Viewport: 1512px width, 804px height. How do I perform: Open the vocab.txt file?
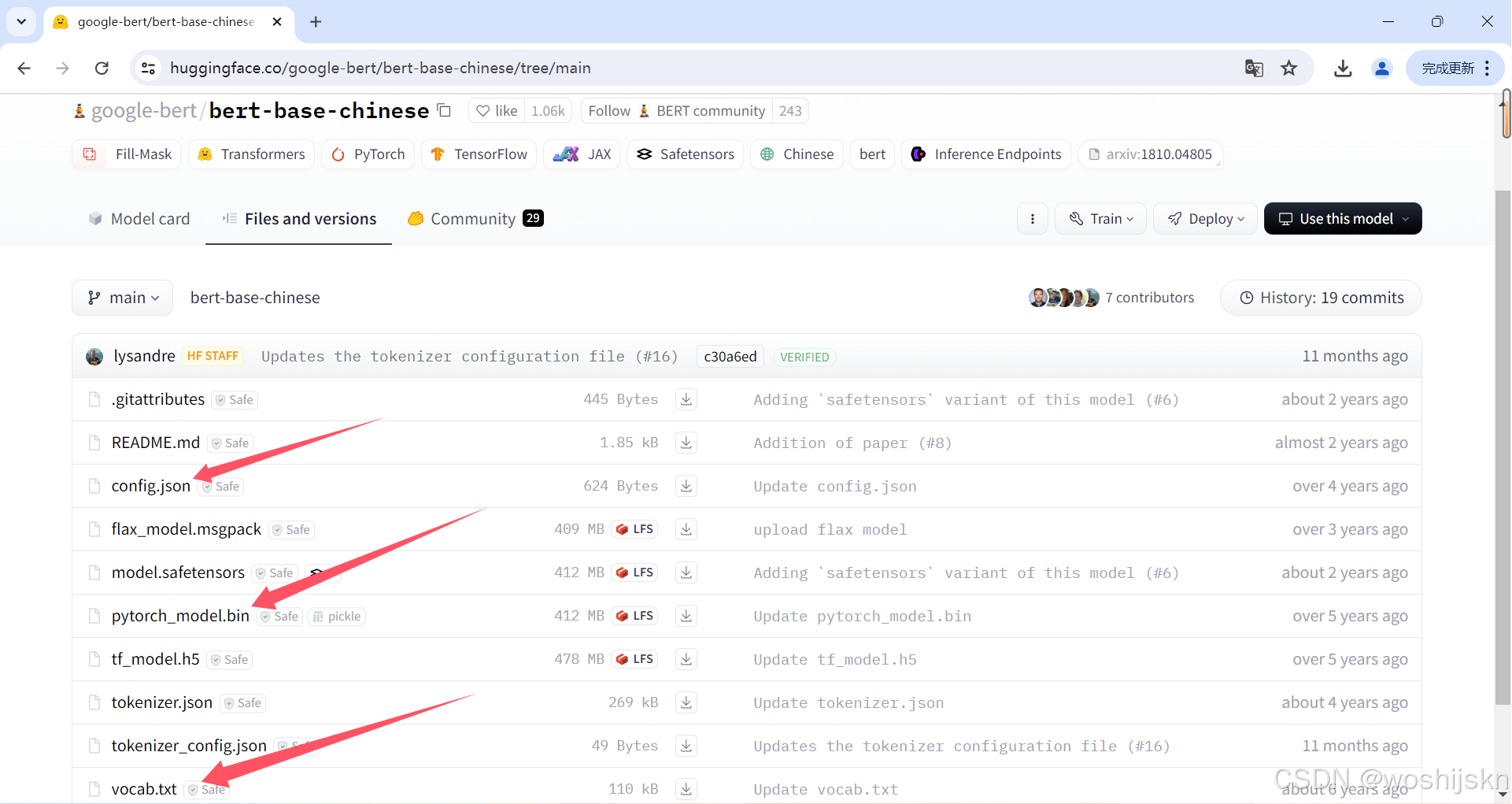pos(144,789)
